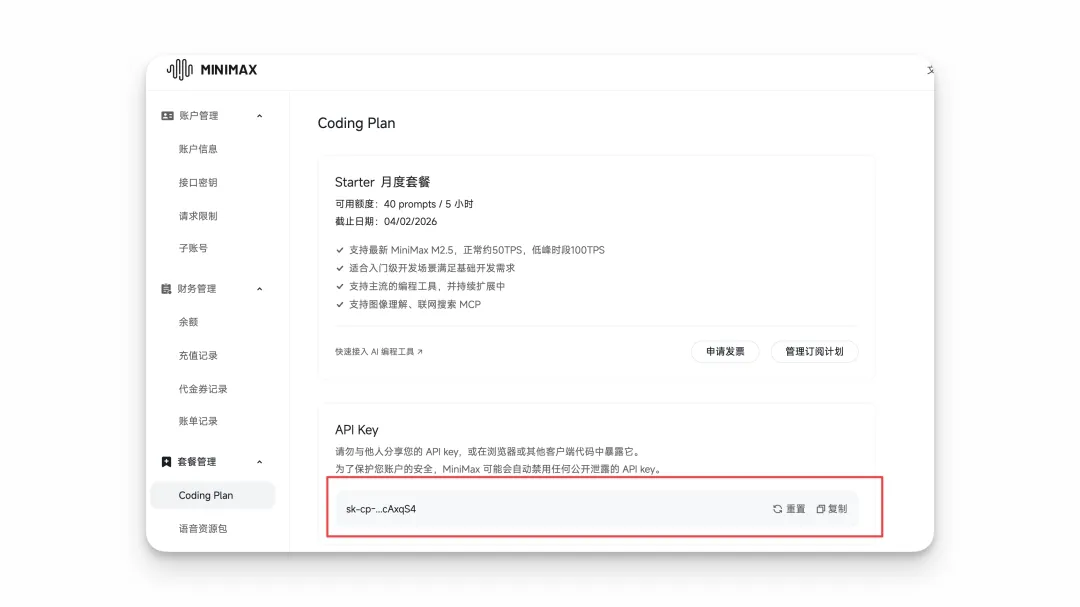The width and height of the screenshot is (1080, 607).
Task: Collapse the 账户管理 section chevron
Action: point(260,116)
